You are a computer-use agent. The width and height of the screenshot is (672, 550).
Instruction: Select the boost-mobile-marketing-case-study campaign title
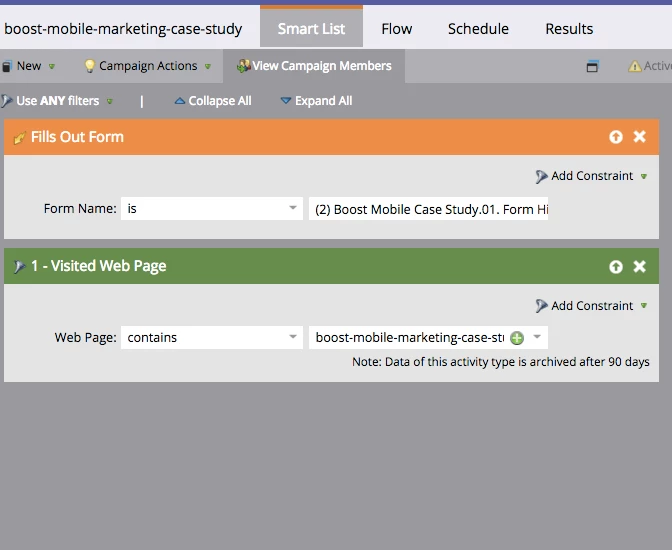click(x=123, y=29)
